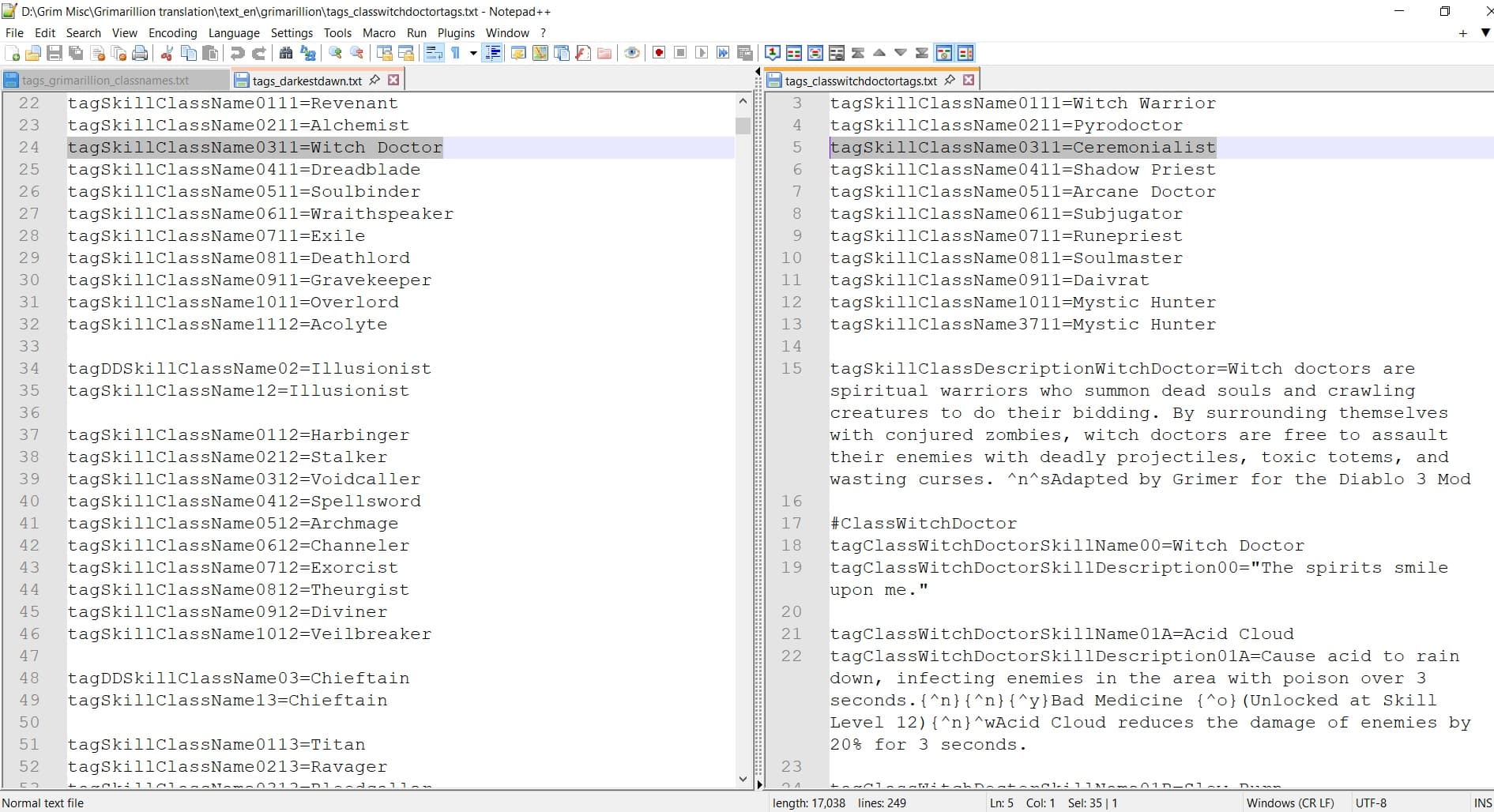Click Windows (CR LF) line ending selector
Image resolution: width=1494 pixels, height=812 pixels.
coord(1289,803)
